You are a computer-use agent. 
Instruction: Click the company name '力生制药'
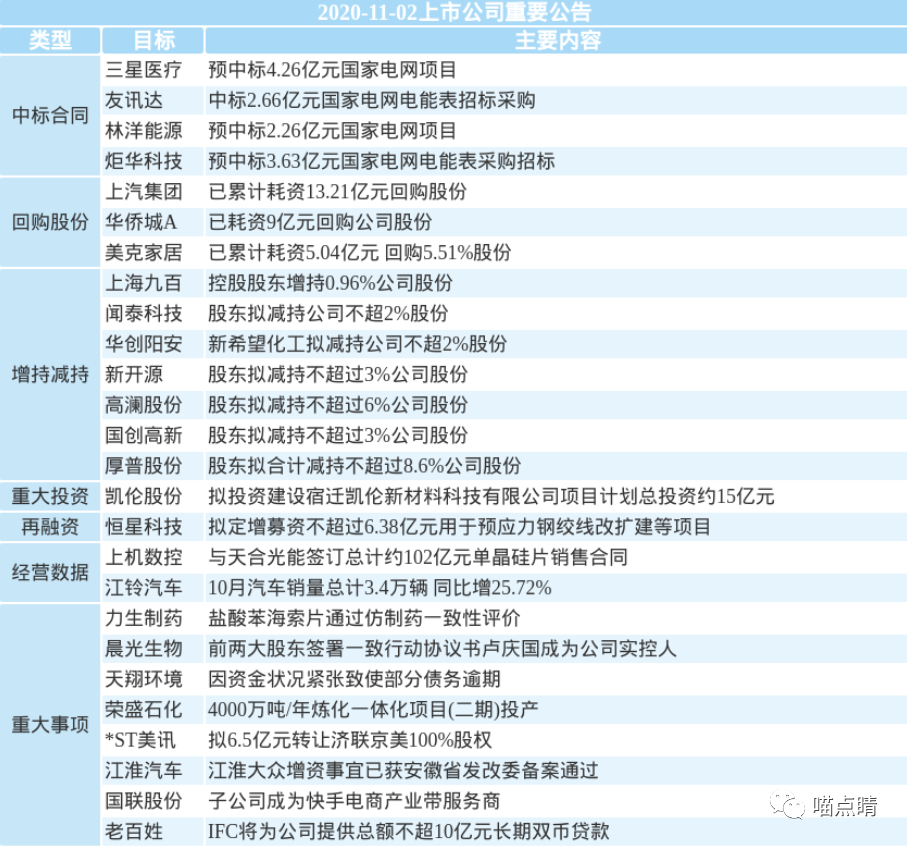pyautogui.click(x=143, y=618)
